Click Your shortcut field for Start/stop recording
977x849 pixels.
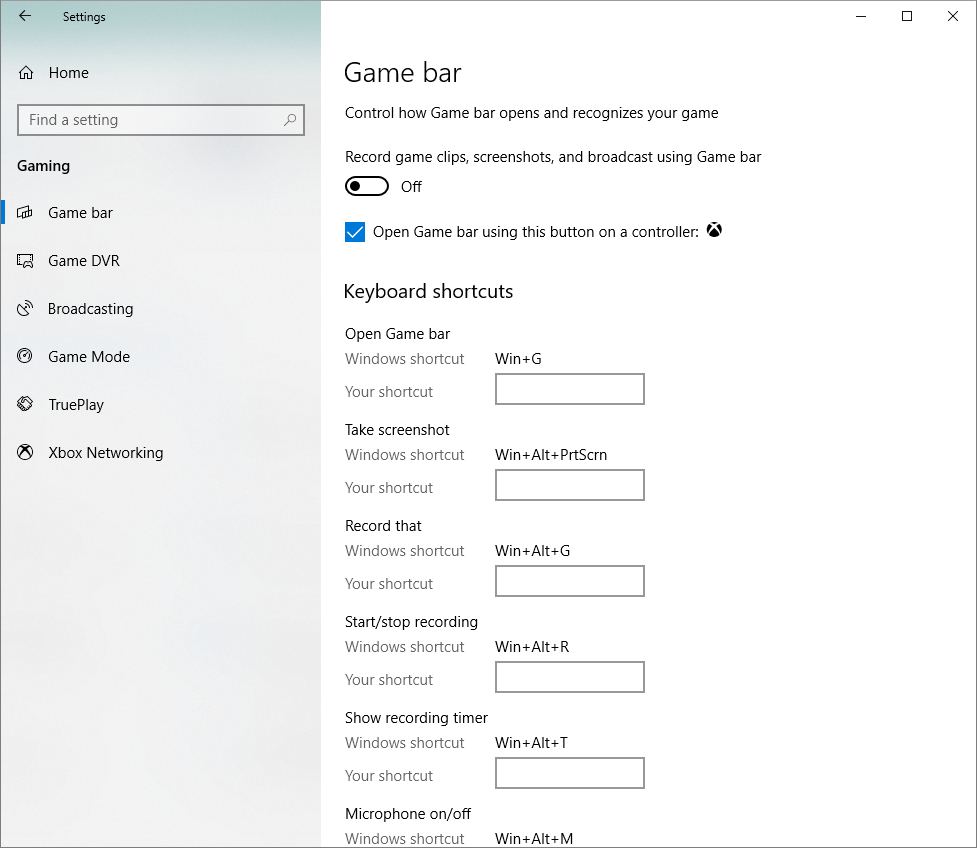(570, 677)
